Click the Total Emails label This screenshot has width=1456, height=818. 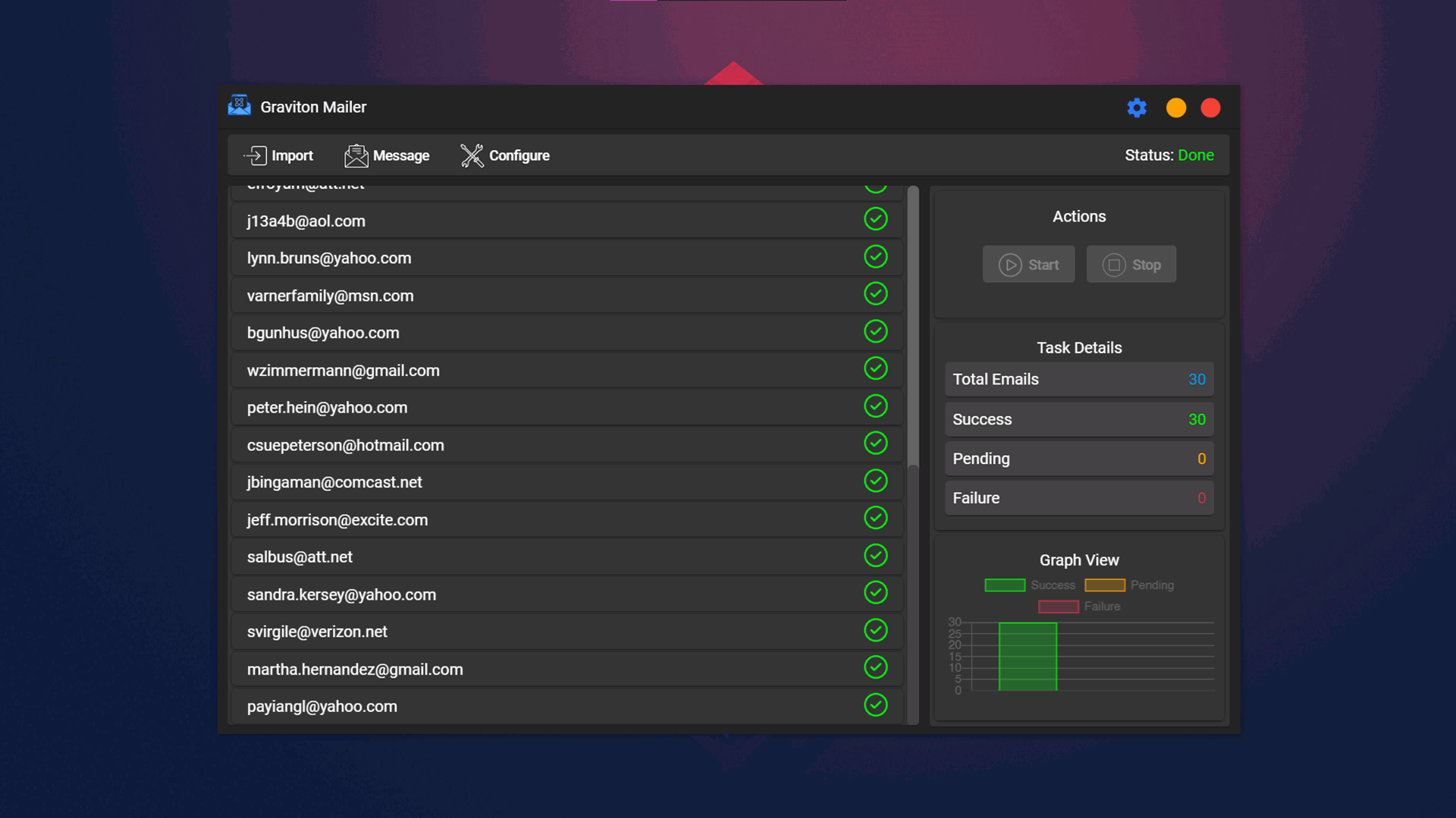[996, 379]
